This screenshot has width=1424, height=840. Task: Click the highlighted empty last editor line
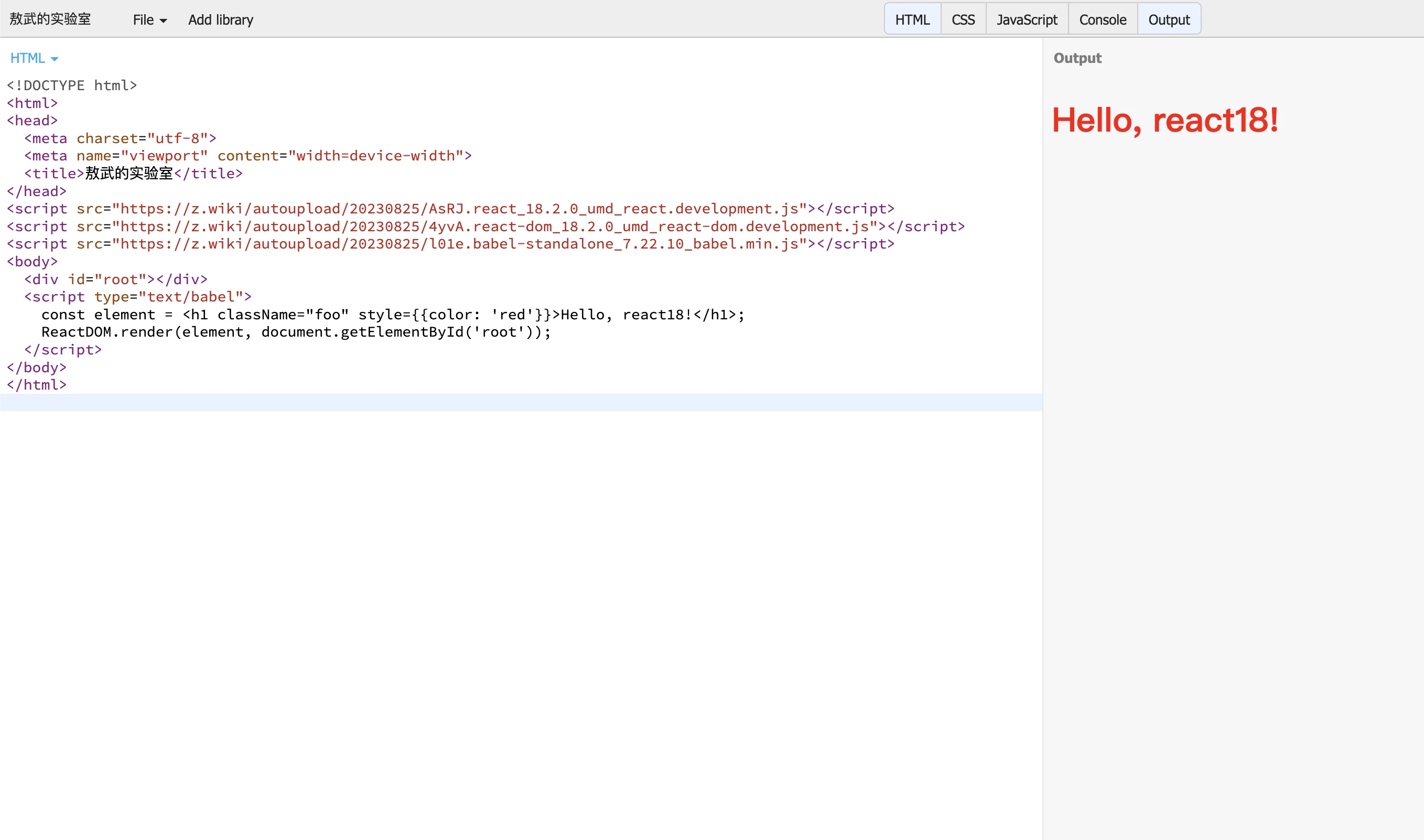point(521,403)
